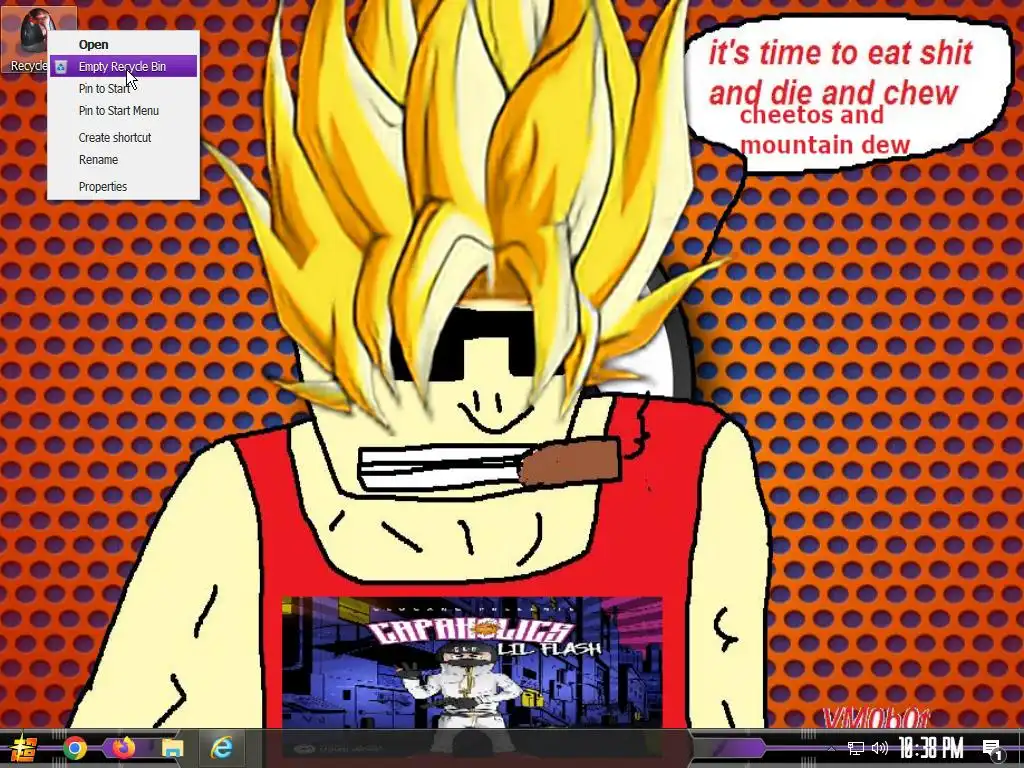Screen dimensions: 1024x768
Task: Select Open in the context menu
Action: pos(123,44)
